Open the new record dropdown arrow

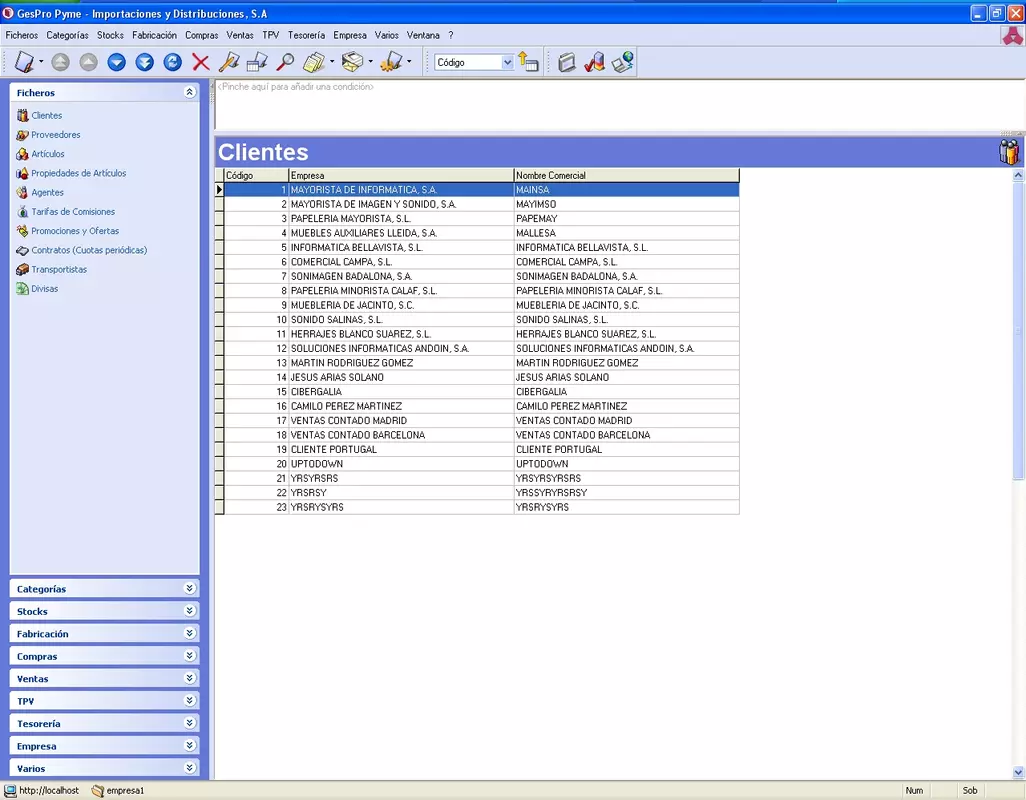point(41,62)
